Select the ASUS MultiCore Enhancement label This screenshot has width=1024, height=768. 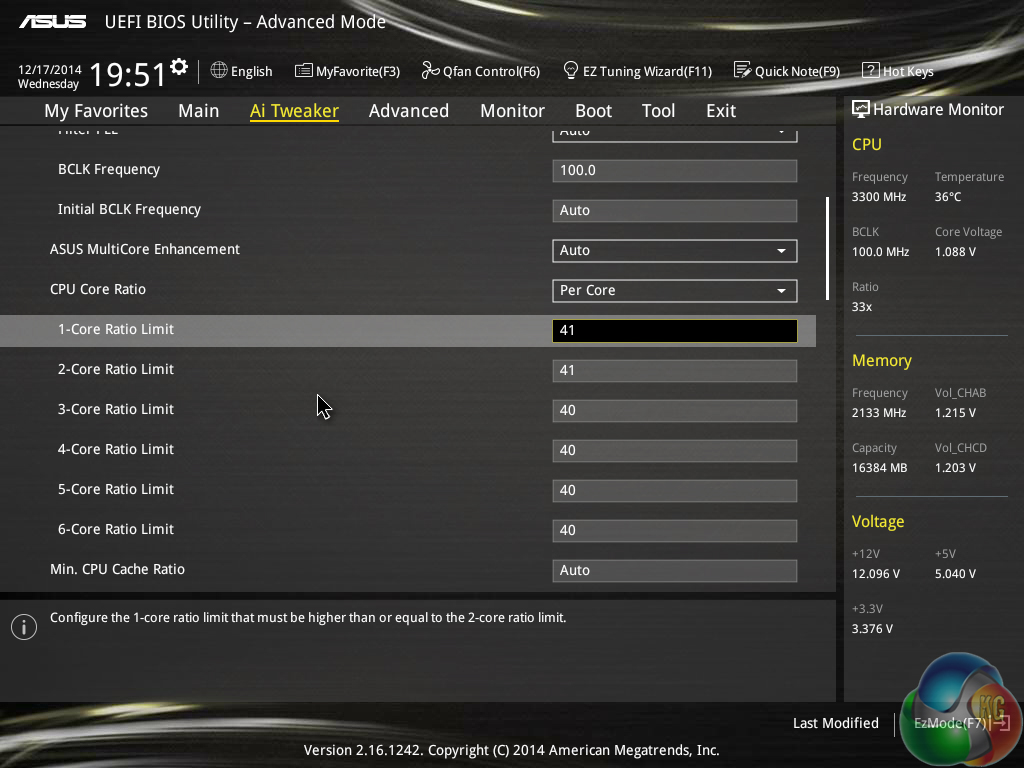(x=145, y=249)
